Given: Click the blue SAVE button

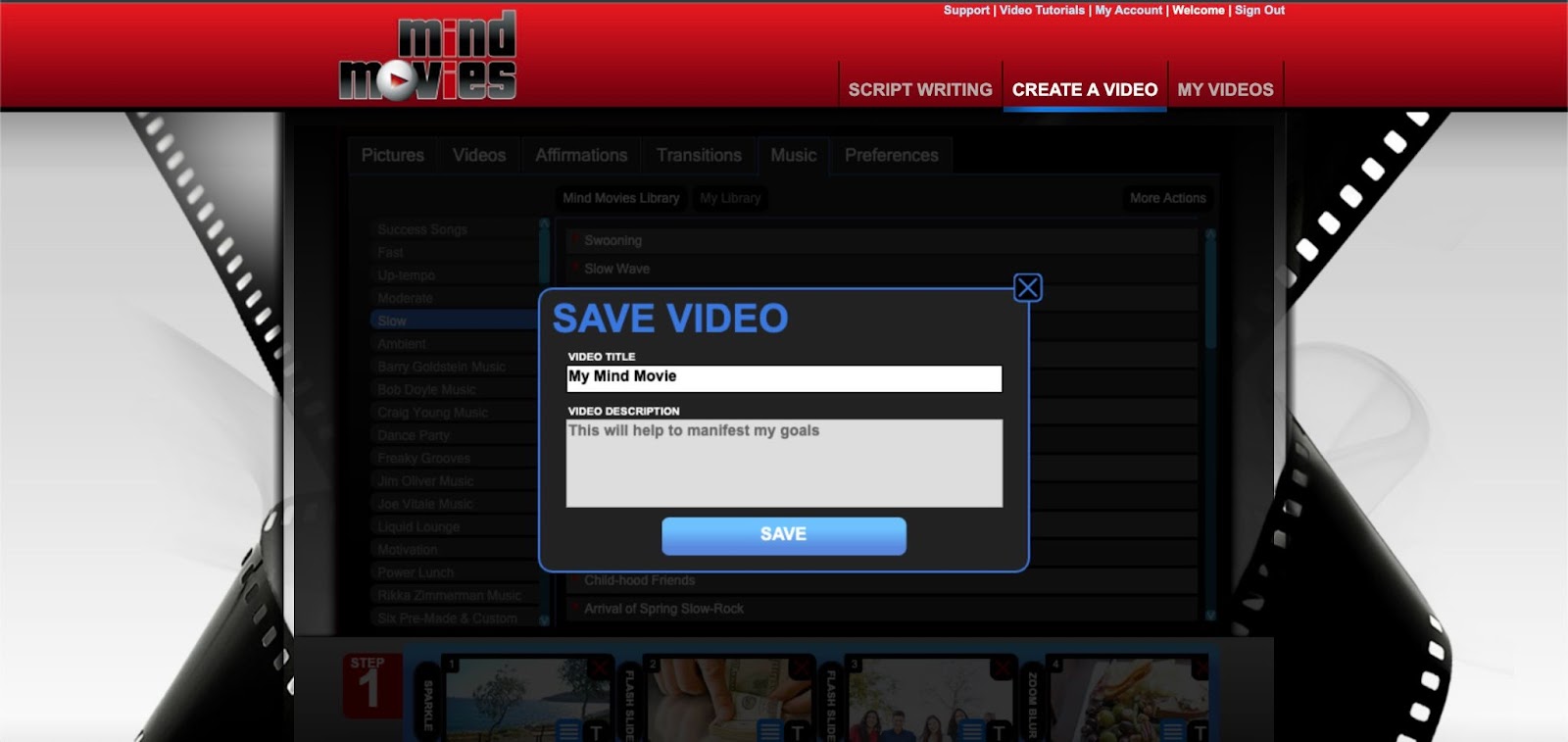Looking at the screenshot, I should [783, 535].
